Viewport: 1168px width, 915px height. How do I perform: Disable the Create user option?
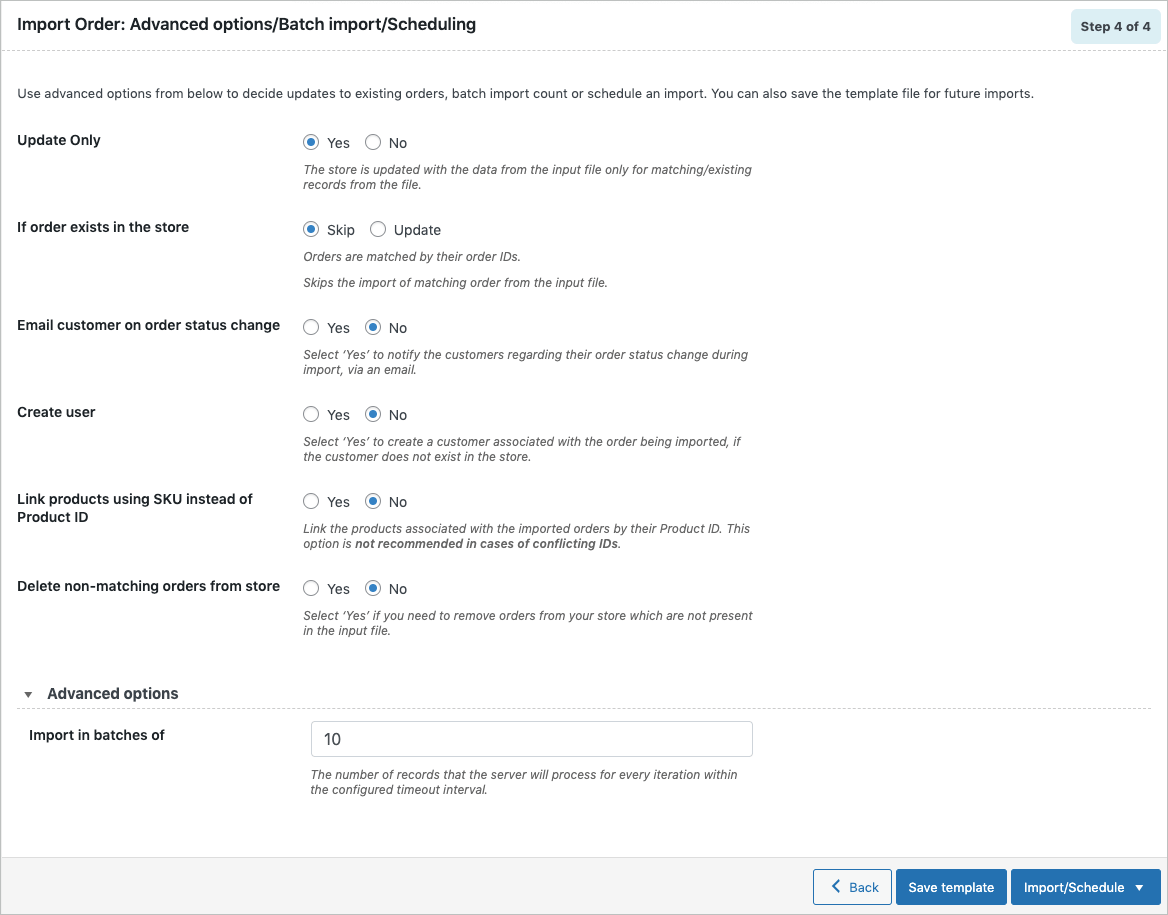pyautogui.click(x=373, y=414)
